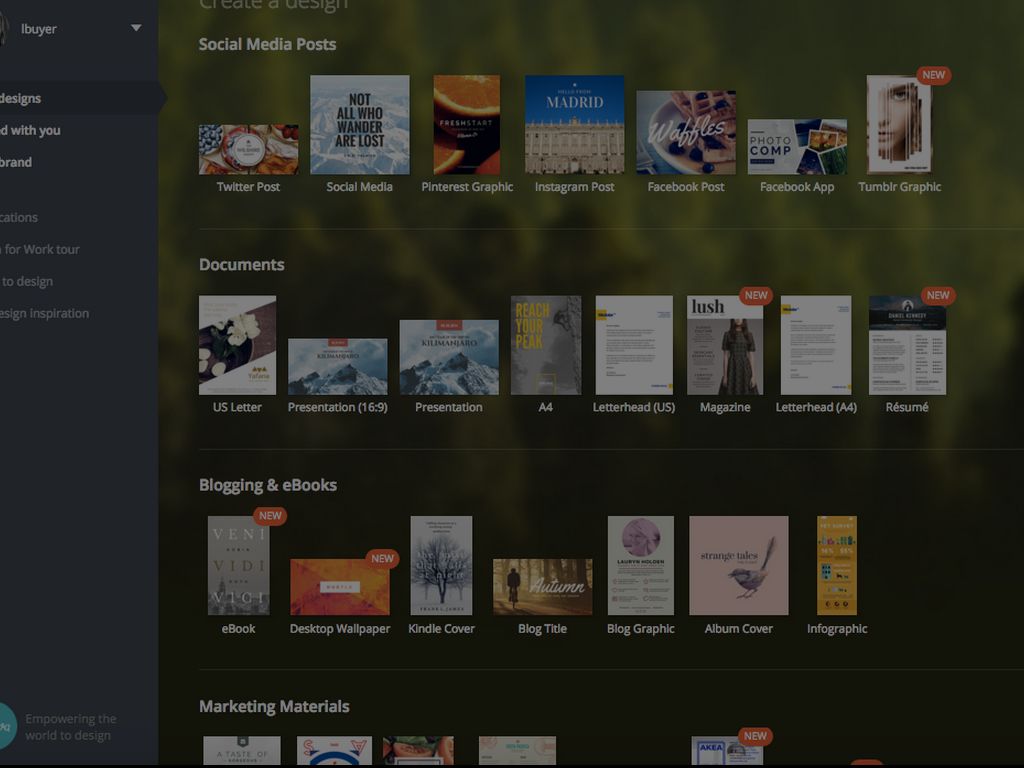Screen dimensions: 1024x768
Task: Click the Album Cover bird thumbnail
Action: (x=738, y=566)
